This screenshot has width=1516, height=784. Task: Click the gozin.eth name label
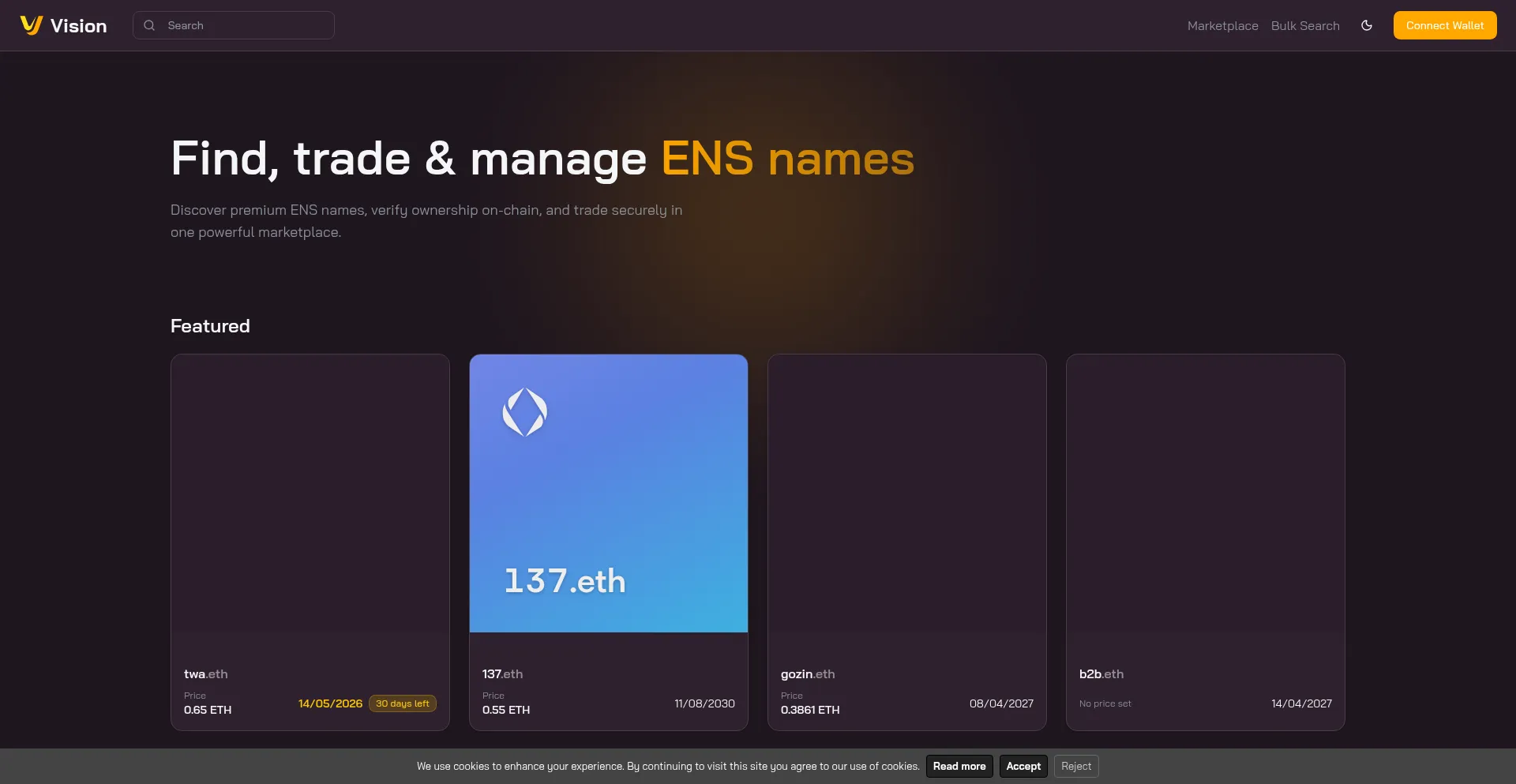(x=808, y=674)
